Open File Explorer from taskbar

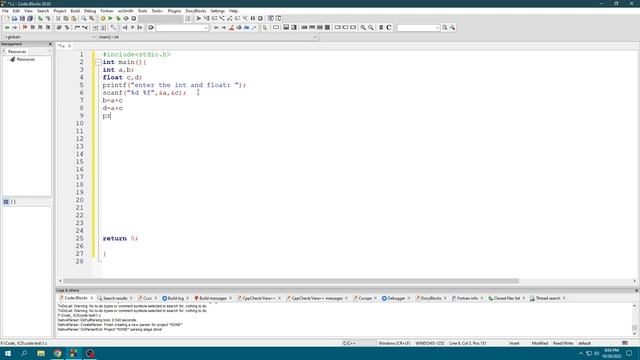coord(41,353)
